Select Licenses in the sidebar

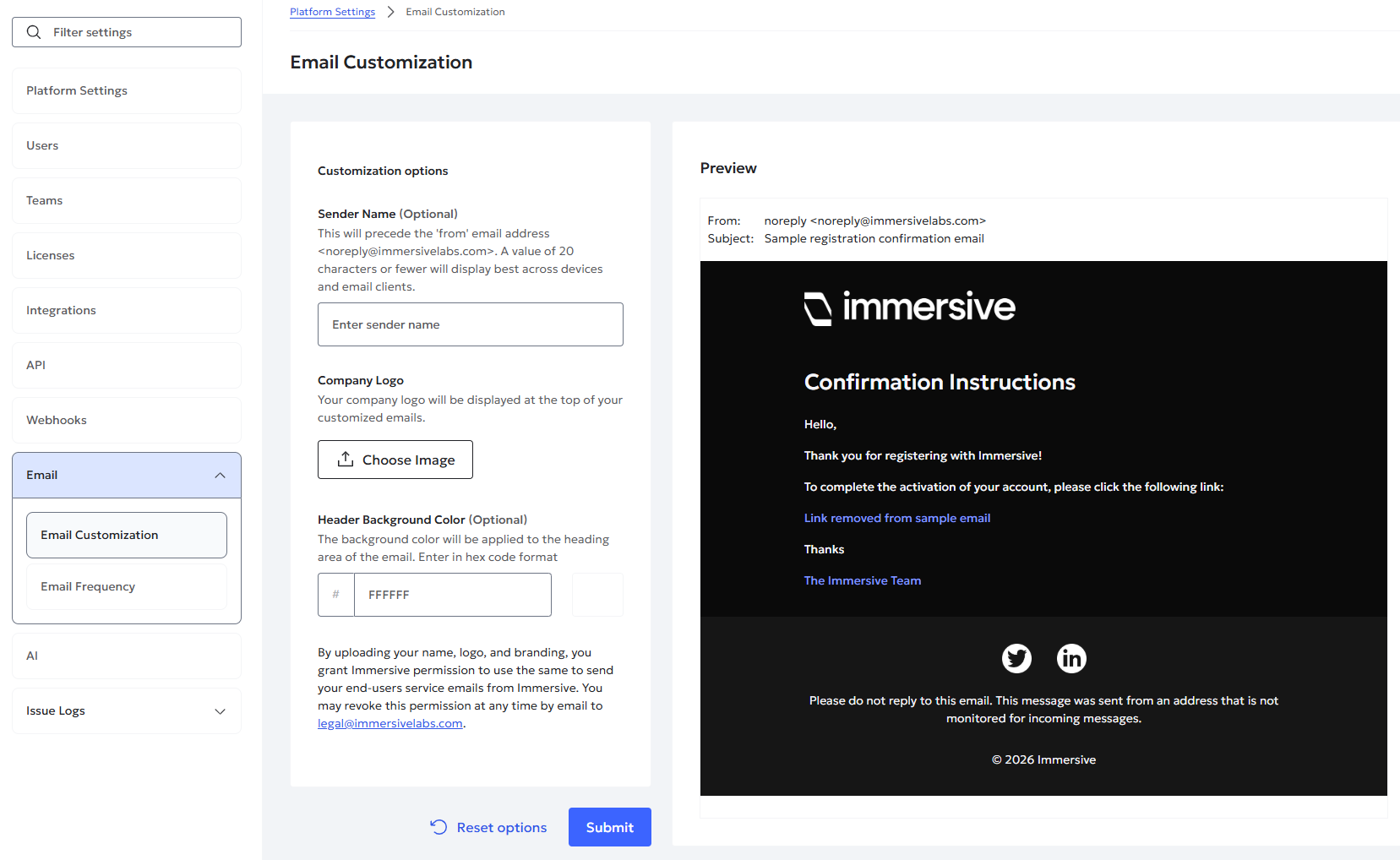pos(127,255)
